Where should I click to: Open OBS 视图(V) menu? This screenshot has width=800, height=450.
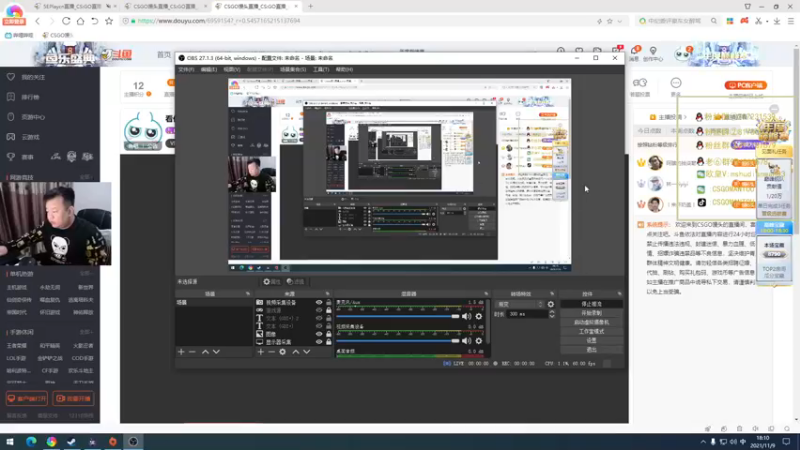coord(232,69)
